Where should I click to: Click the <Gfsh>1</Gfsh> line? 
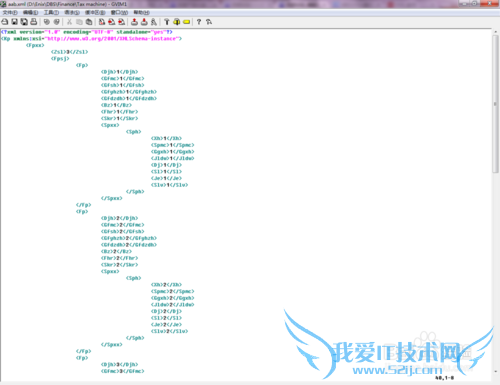pos(122,85)
